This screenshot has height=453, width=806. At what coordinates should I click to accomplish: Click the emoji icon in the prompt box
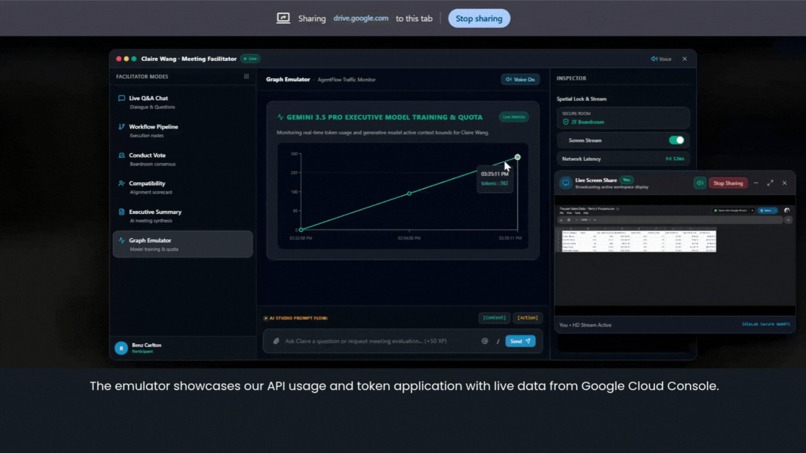[x=484, y=341]
